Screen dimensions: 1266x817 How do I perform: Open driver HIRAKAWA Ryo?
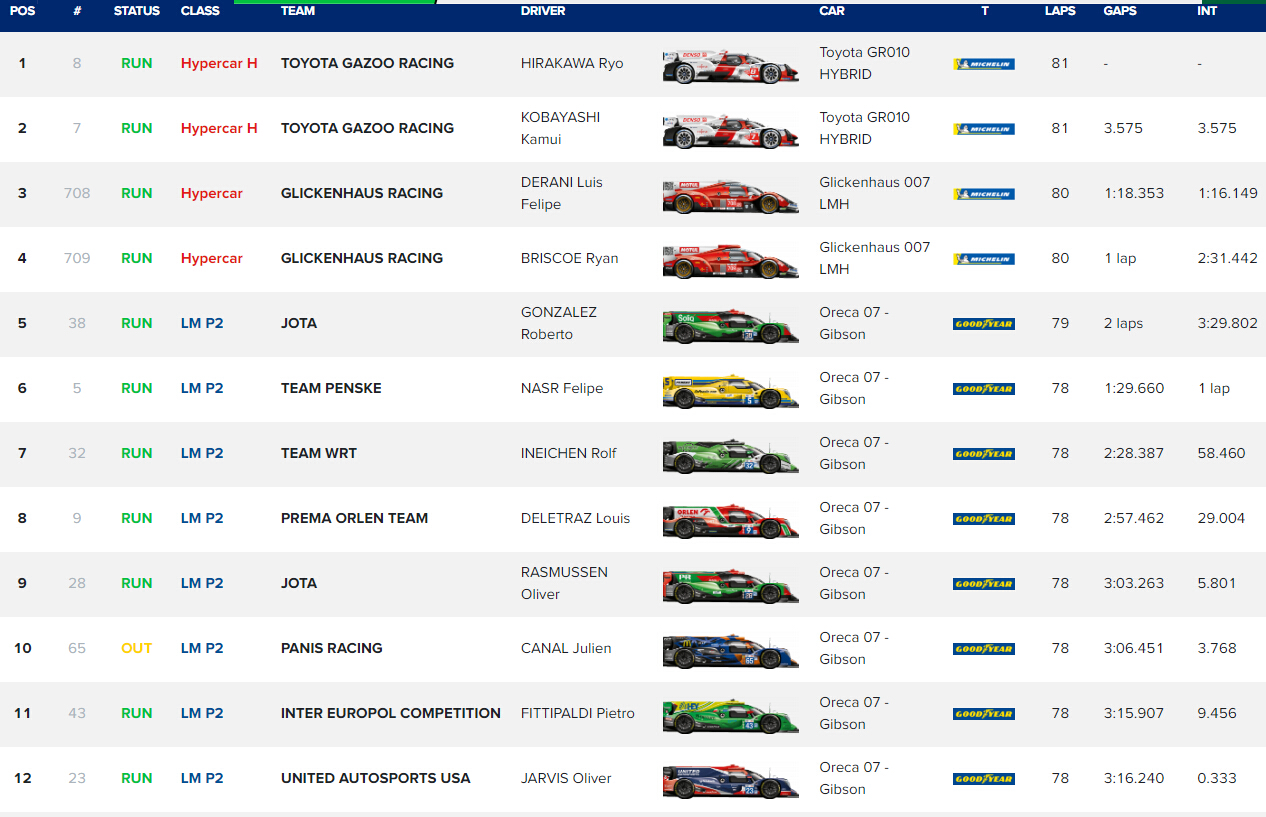[572, 63]
